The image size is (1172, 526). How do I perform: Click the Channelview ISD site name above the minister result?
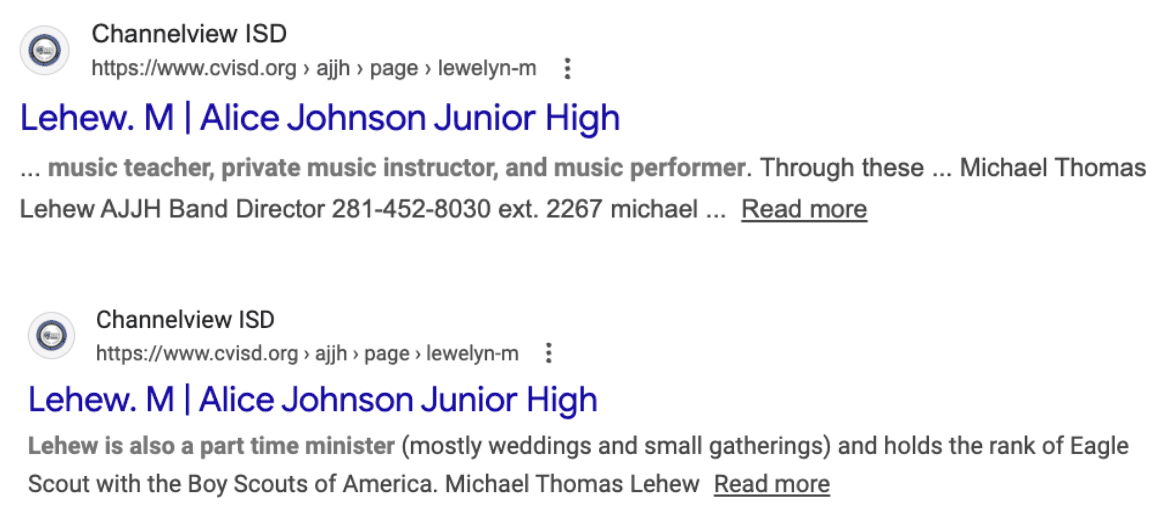click(x=185, y=320)
